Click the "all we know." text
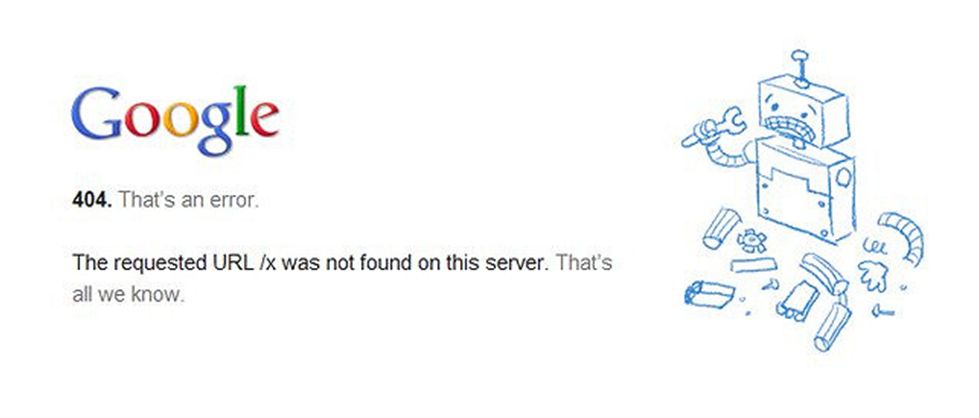 [129, 294]
